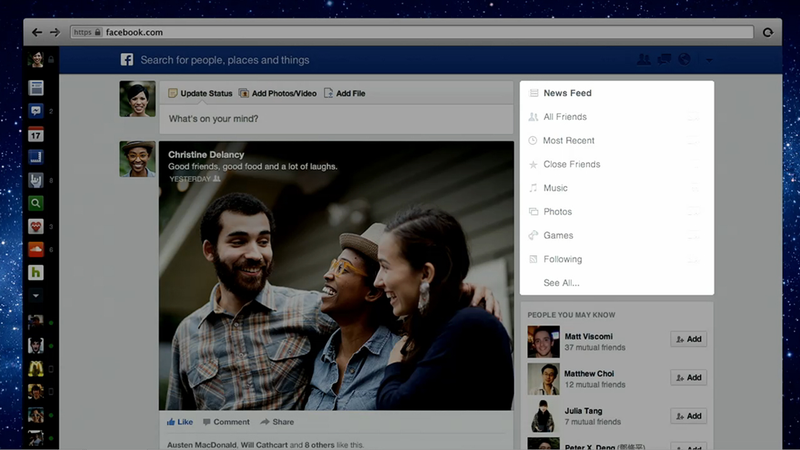Screen dimensions: 800x450
Task: Open Matthew Choi's profile picture
Action: pyautogui.click(x=543, y=379)
